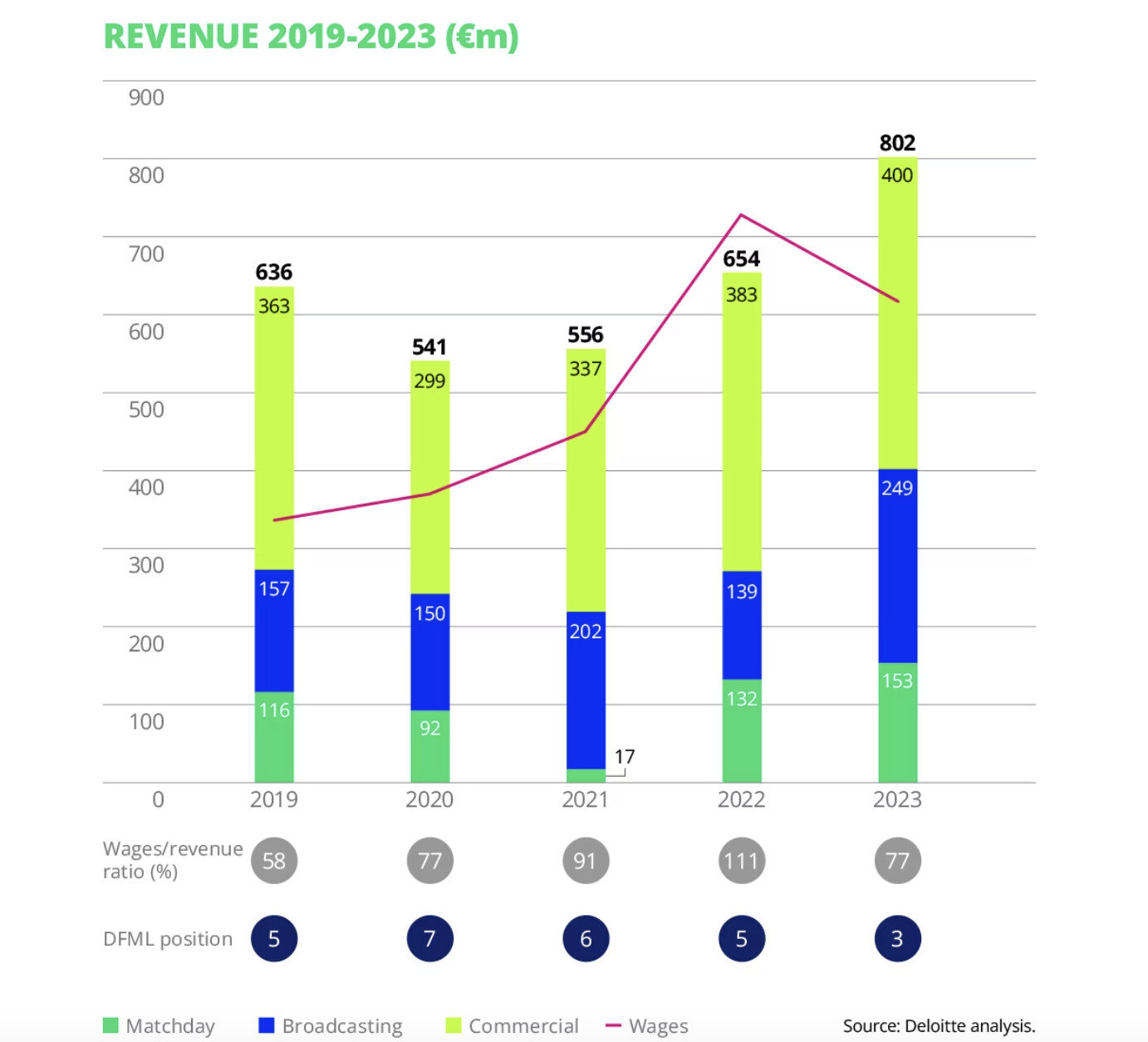Select the 2021 broadcasting bar segment labeled 202
The image size is (1148, 1042).
coord(586,690)
